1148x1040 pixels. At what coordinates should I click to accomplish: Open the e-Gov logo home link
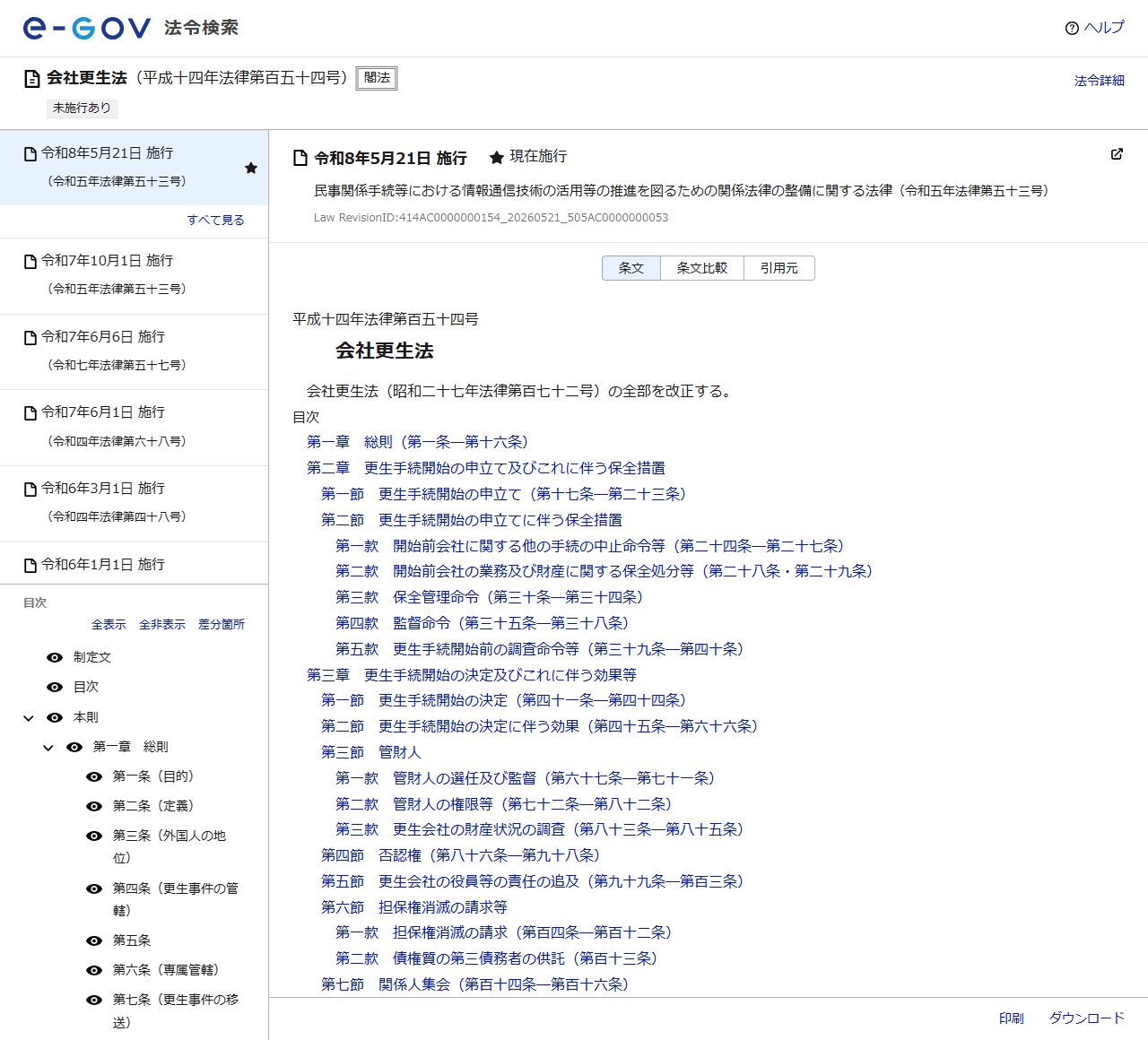click(87, 29)
